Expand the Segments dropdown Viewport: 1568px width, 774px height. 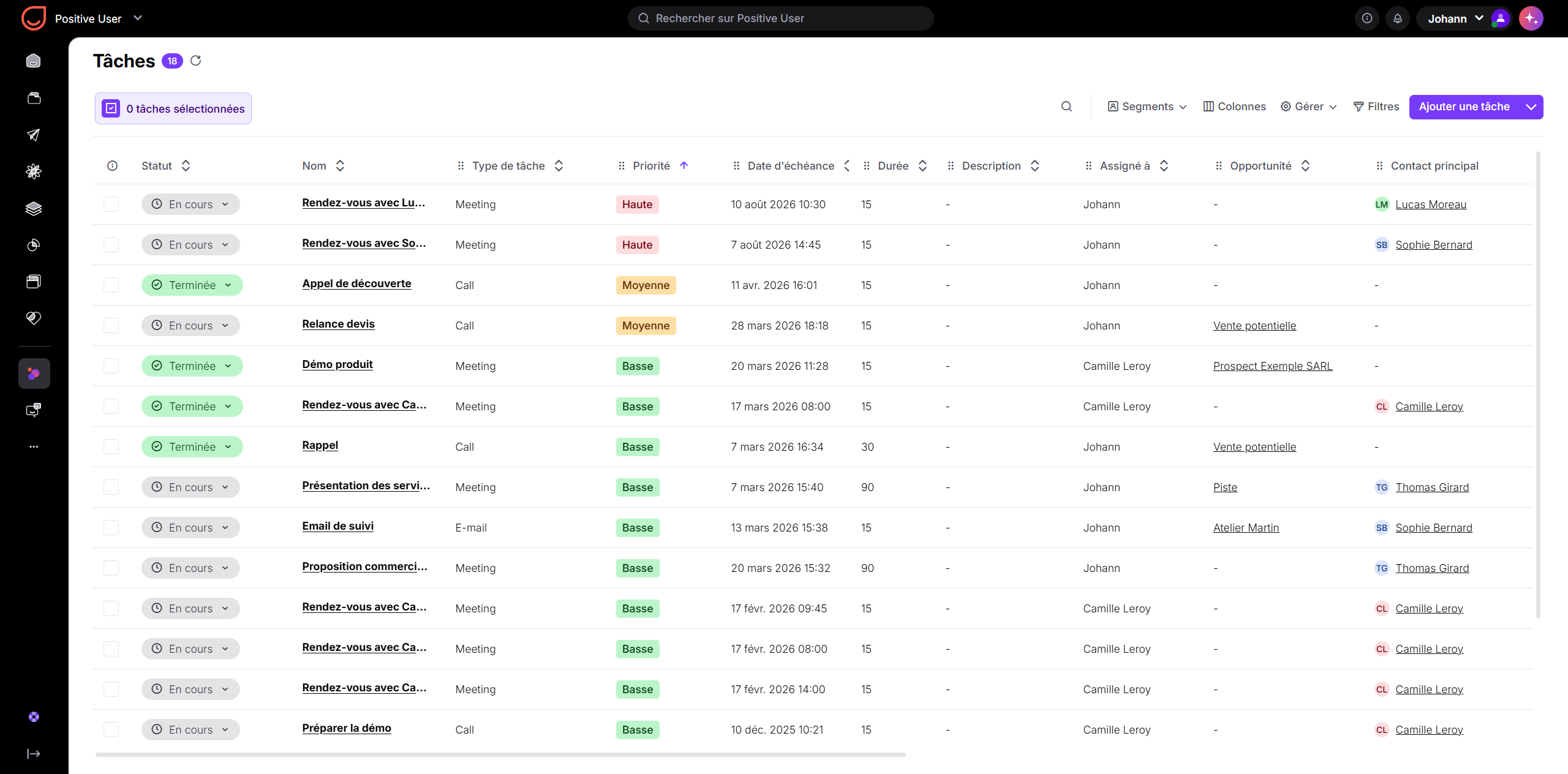1147,107
